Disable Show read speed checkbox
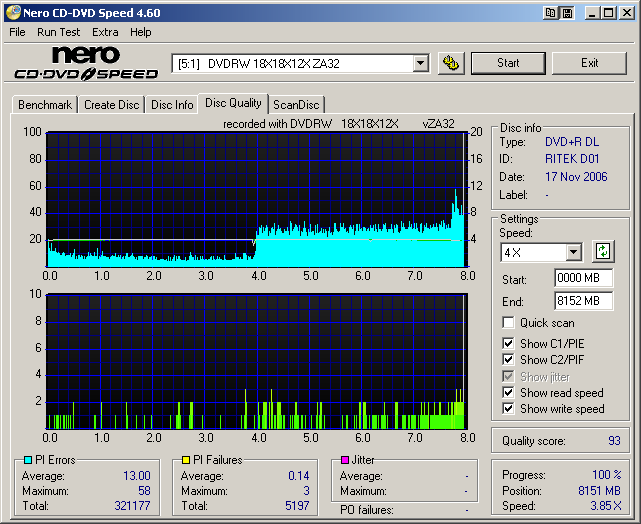The height and width of the screenshot is (524, 641). (x=509, y=393)
